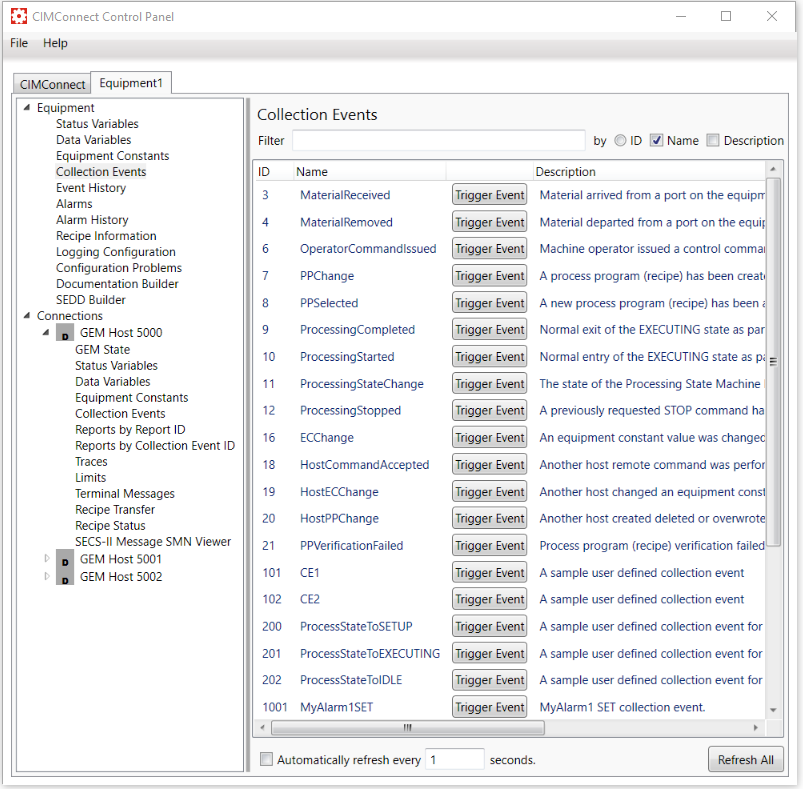
Task: Click the horizontal scrollbar thumb of events list
Action: 408,728
